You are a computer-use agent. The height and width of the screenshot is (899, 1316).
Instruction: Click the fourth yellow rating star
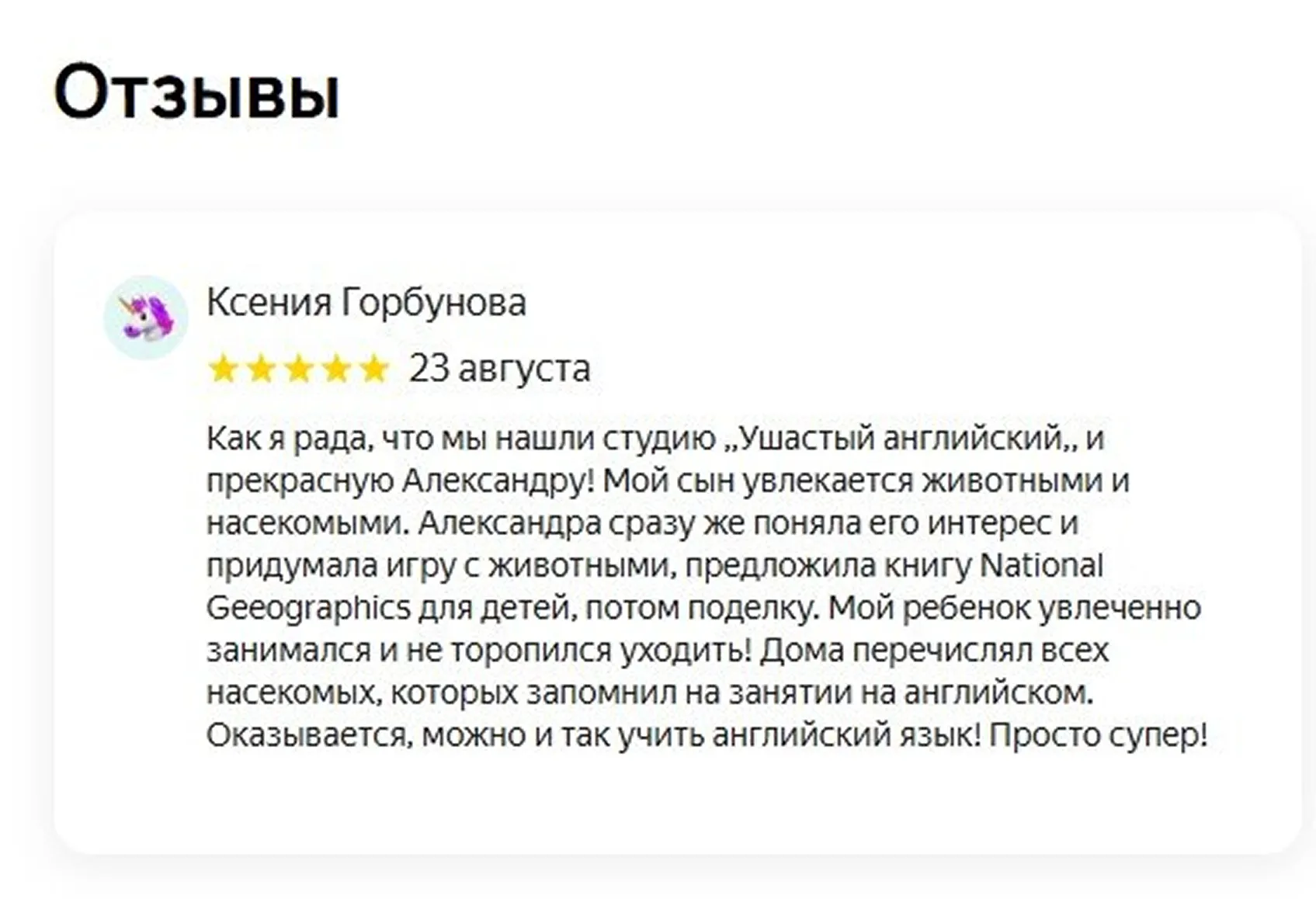[336, 369]
